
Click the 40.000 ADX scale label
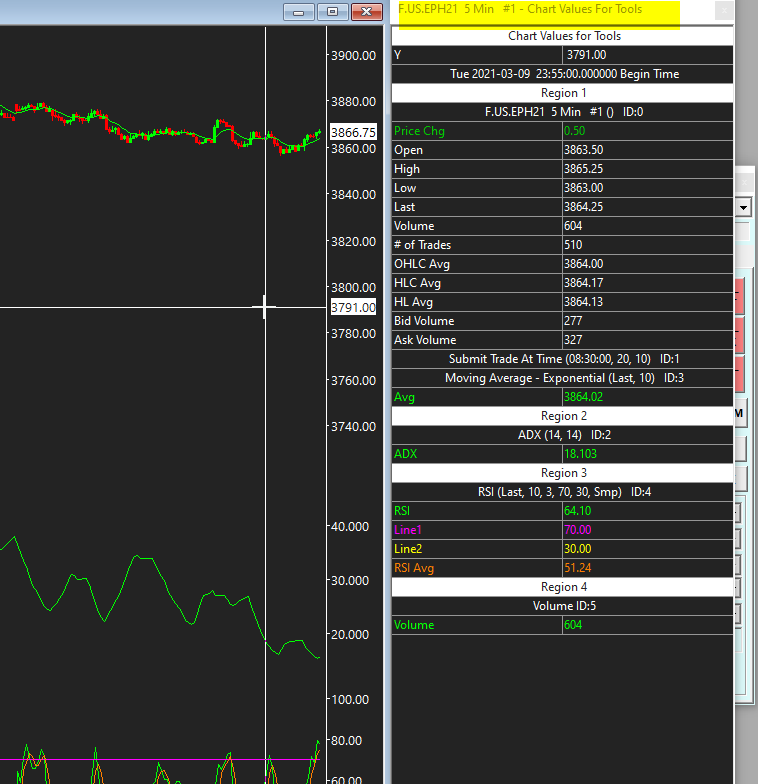[x=350, y=526]
